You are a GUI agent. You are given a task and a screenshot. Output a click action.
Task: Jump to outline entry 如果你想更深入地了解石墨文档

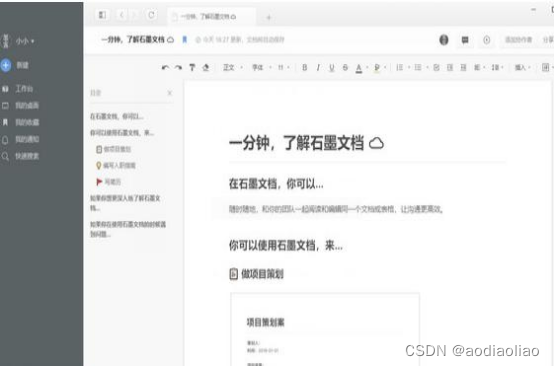(x=125, y=203)
